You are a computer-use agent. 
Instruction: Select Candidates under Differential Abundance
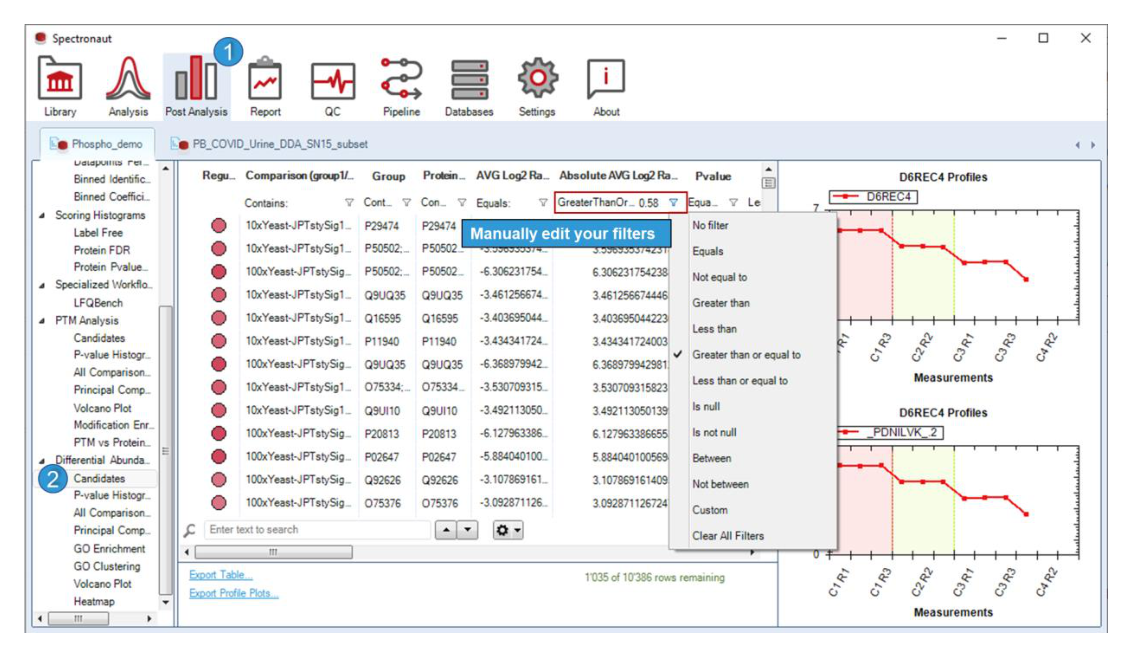(99, 479)
